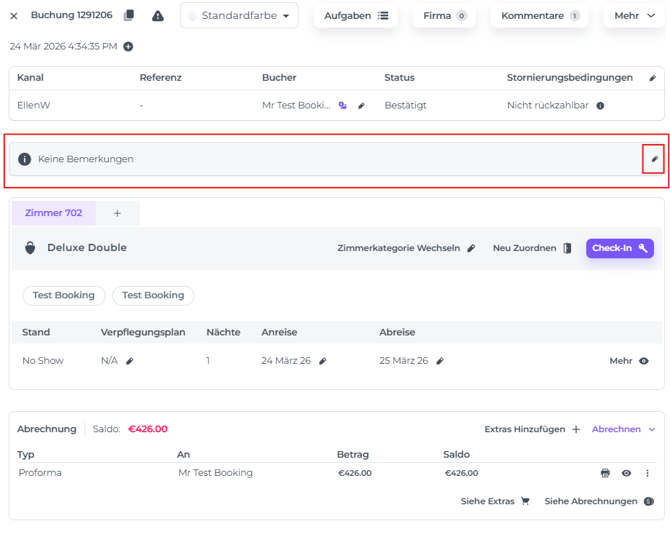The image size is (670, 537).
Task: Expand the Mehr menu at top right
Action: coord(632,16)
